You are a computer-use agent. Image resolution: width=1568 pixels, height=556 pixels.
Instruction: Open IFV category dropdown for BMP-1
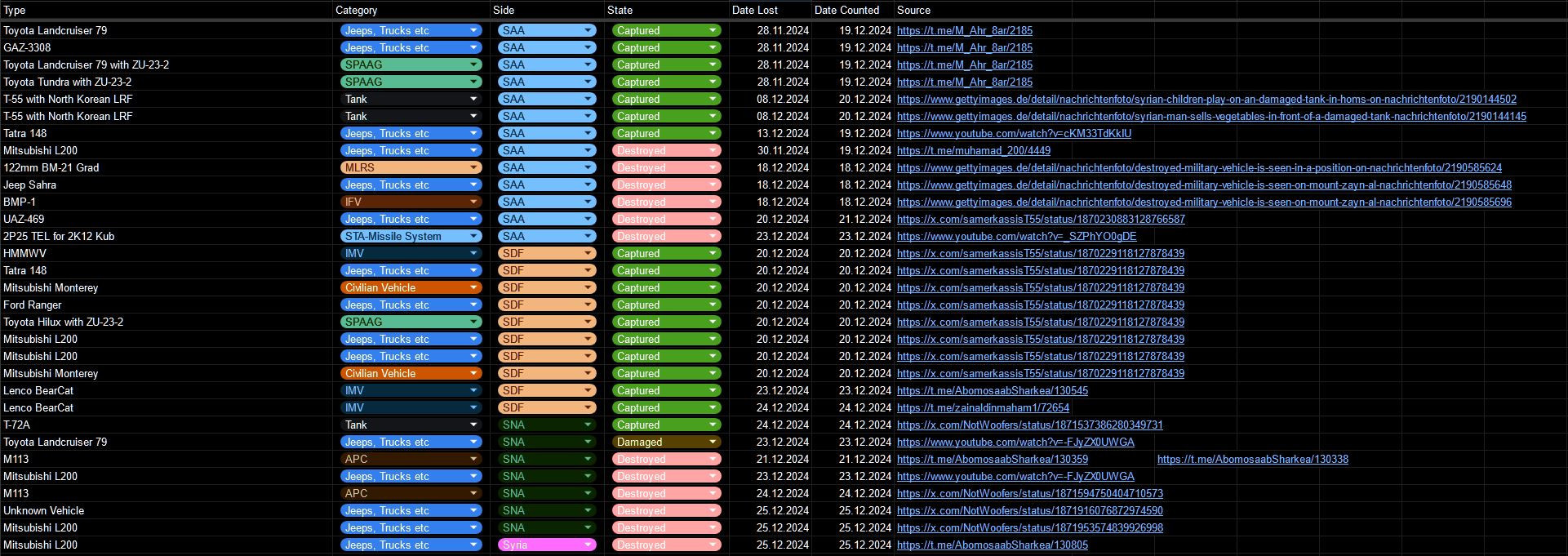pyautogui.click(x=411, y=202)
